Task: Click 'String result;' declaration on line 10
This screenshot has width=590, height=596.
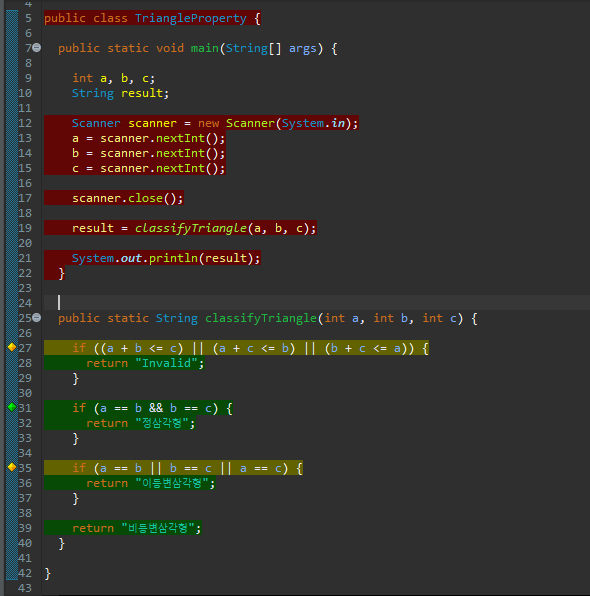Action: coord(121,93)
